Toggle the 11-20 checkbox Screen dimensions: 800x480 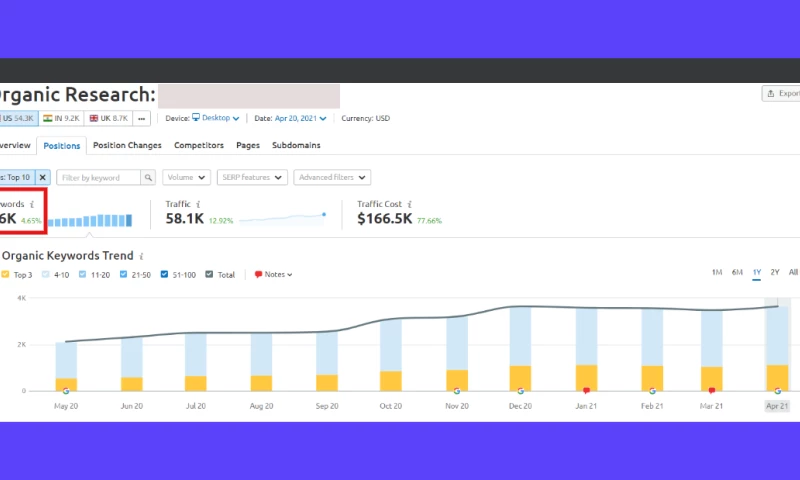point(82,274)
